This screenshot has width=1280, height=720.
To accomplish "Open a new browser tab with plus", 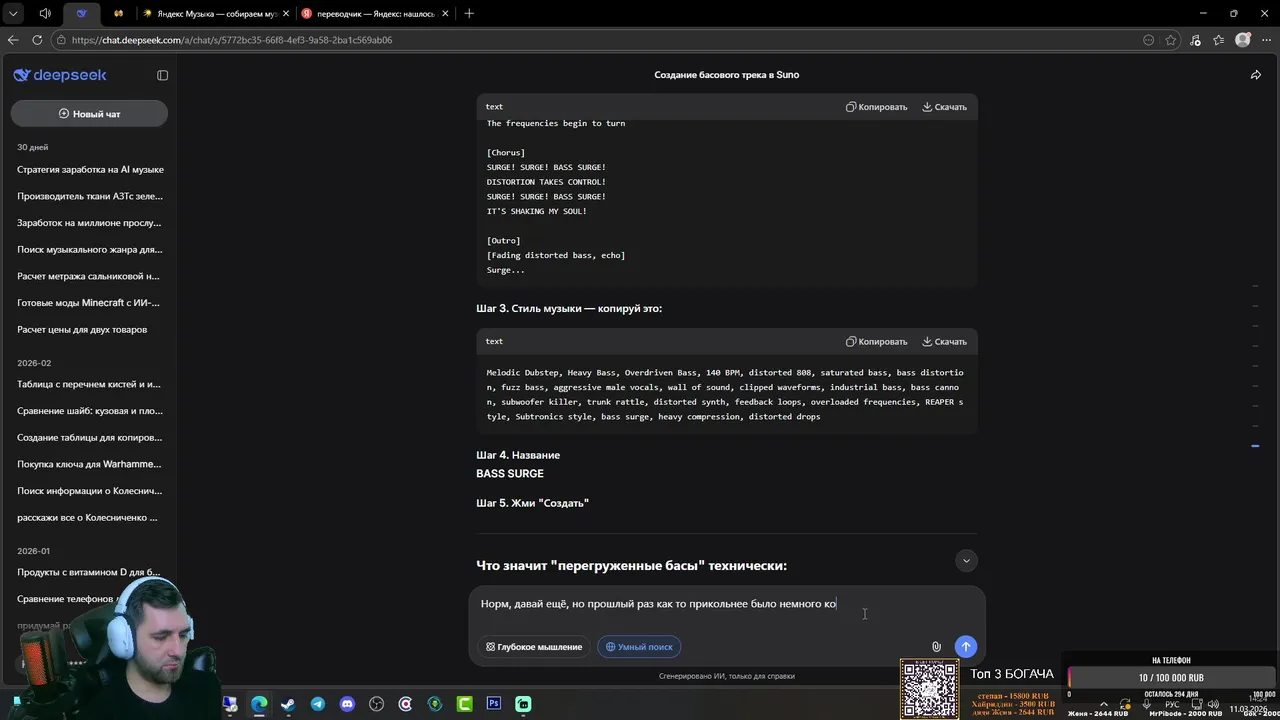I will 469,13.
